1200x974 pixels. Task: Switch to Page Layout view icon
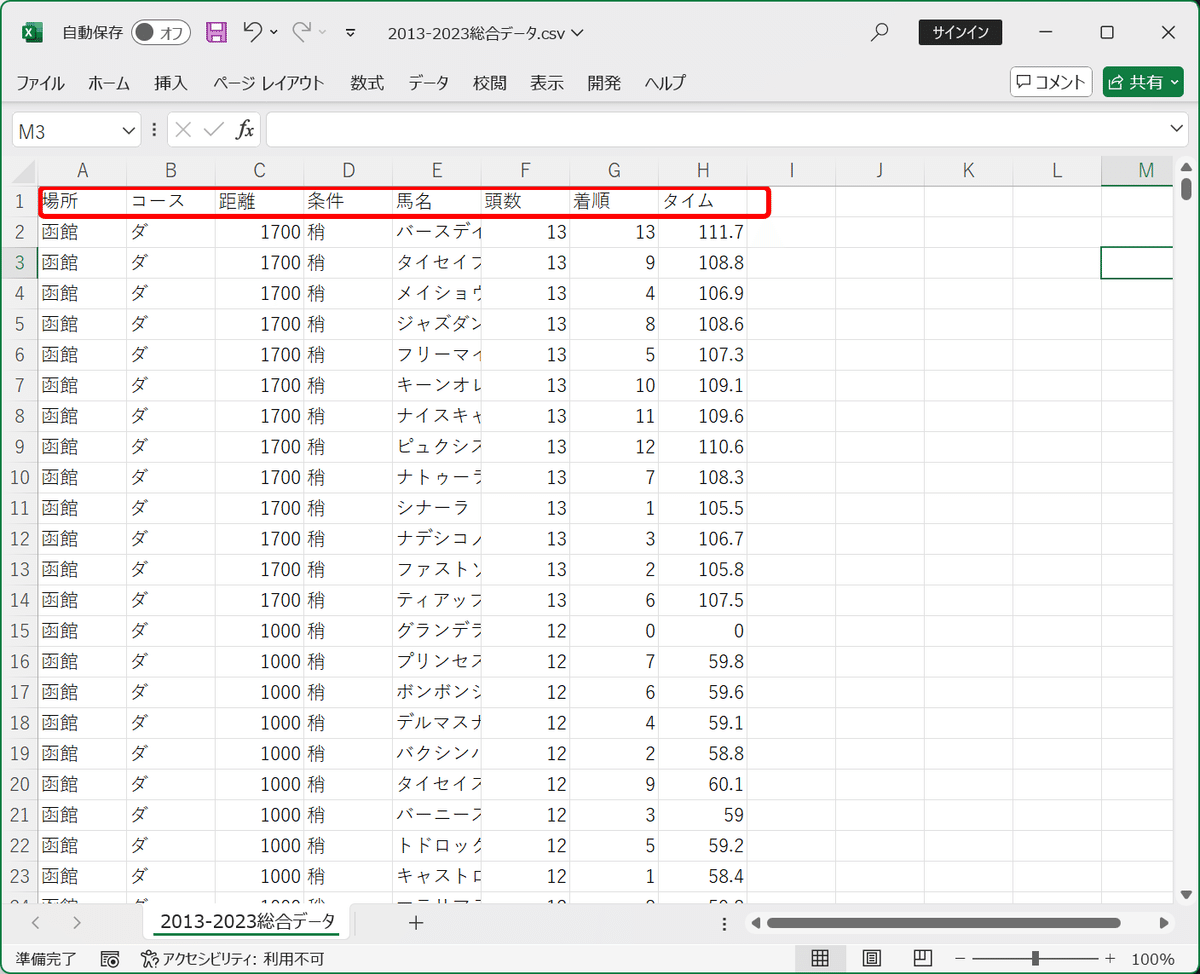pyautogui.click(x=871, y=958)
